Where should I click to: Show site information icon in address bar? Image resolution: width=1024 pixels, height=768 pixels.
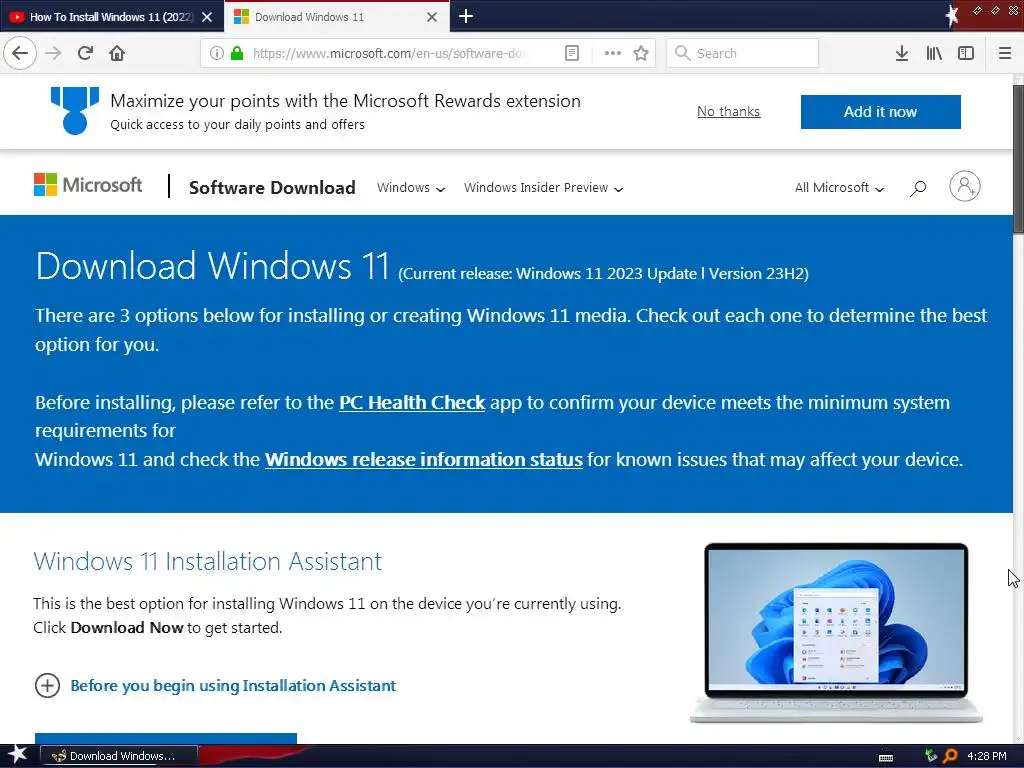[x=217, y=53]
